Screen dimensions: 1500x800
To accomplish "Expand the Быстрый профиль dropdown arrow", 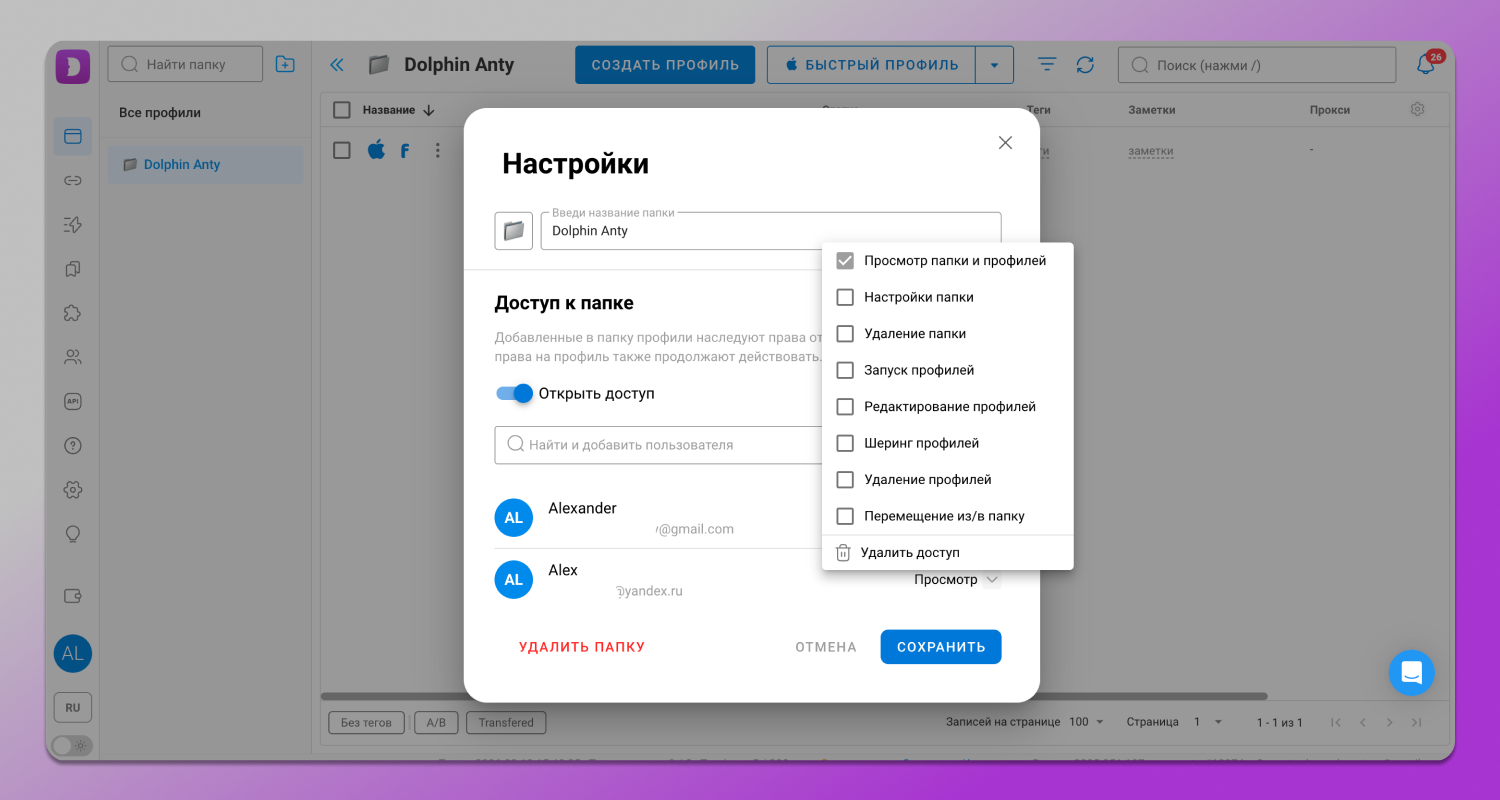I will pos(994,64).
